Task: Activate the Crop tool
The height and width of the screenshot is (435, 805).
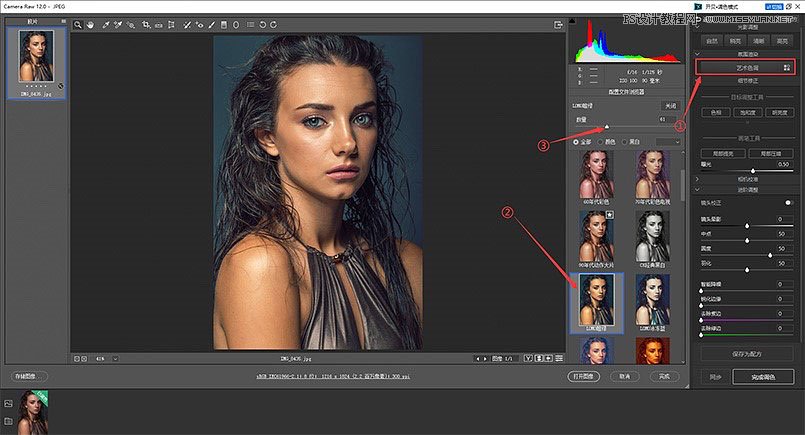Action: tap(146, 23)
